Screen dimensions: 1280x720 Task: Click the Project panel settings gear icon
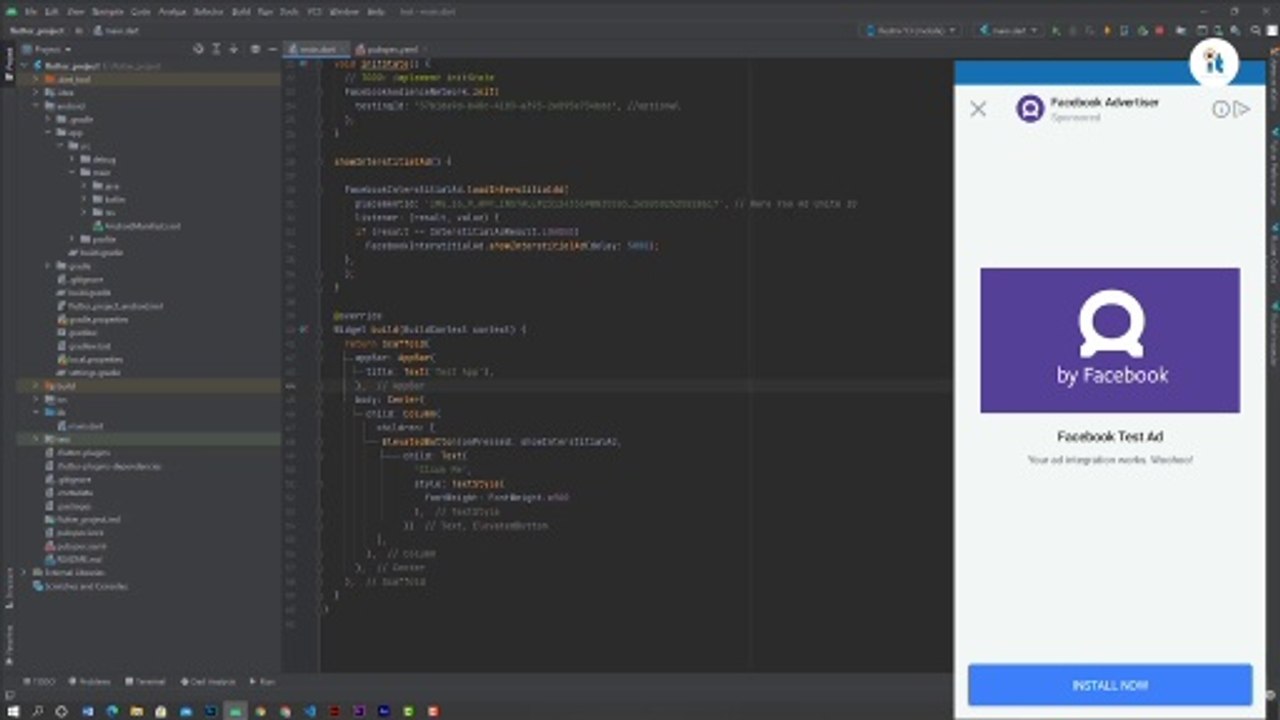pyautogui.click(x=255, y=49)
